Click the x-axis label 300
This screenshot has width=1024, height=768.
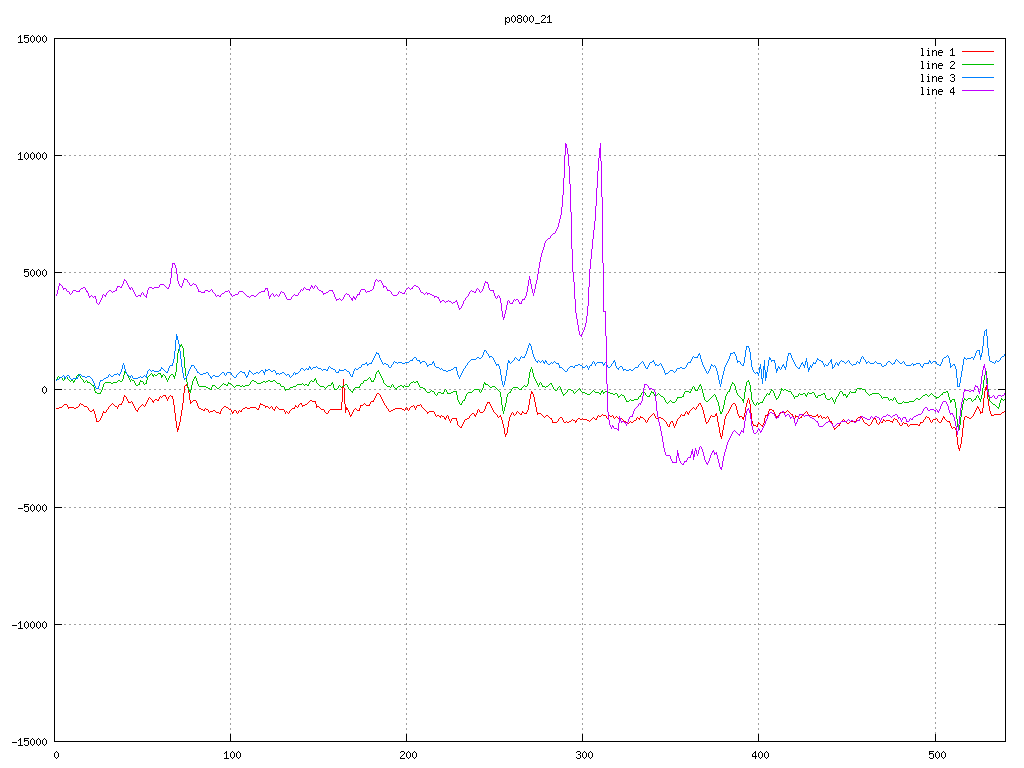pos(584,756)
